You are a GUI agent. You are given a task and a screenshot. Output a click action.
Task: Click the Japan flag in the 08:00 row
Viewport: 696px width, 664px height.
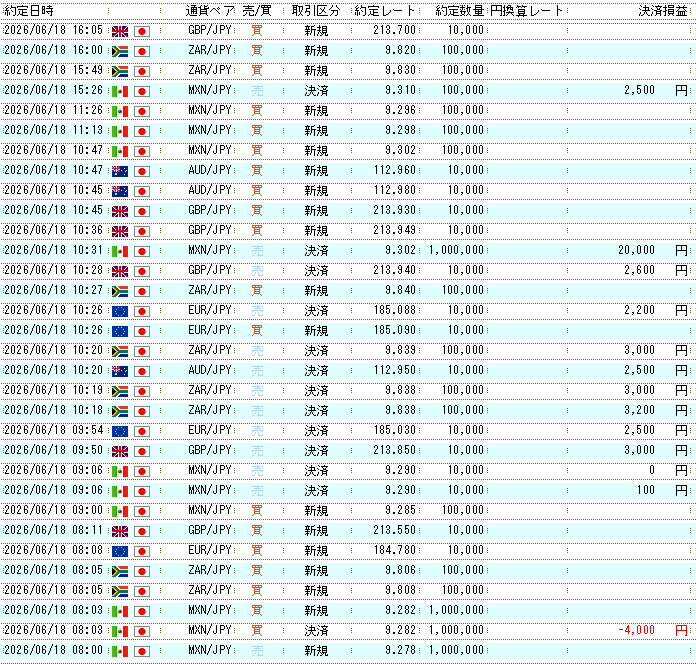point(142,651)
